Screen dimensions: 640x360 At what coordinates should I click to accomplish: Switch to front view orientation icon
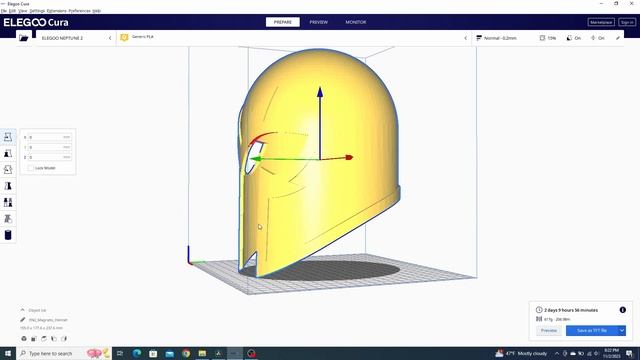tap(34, 339)
